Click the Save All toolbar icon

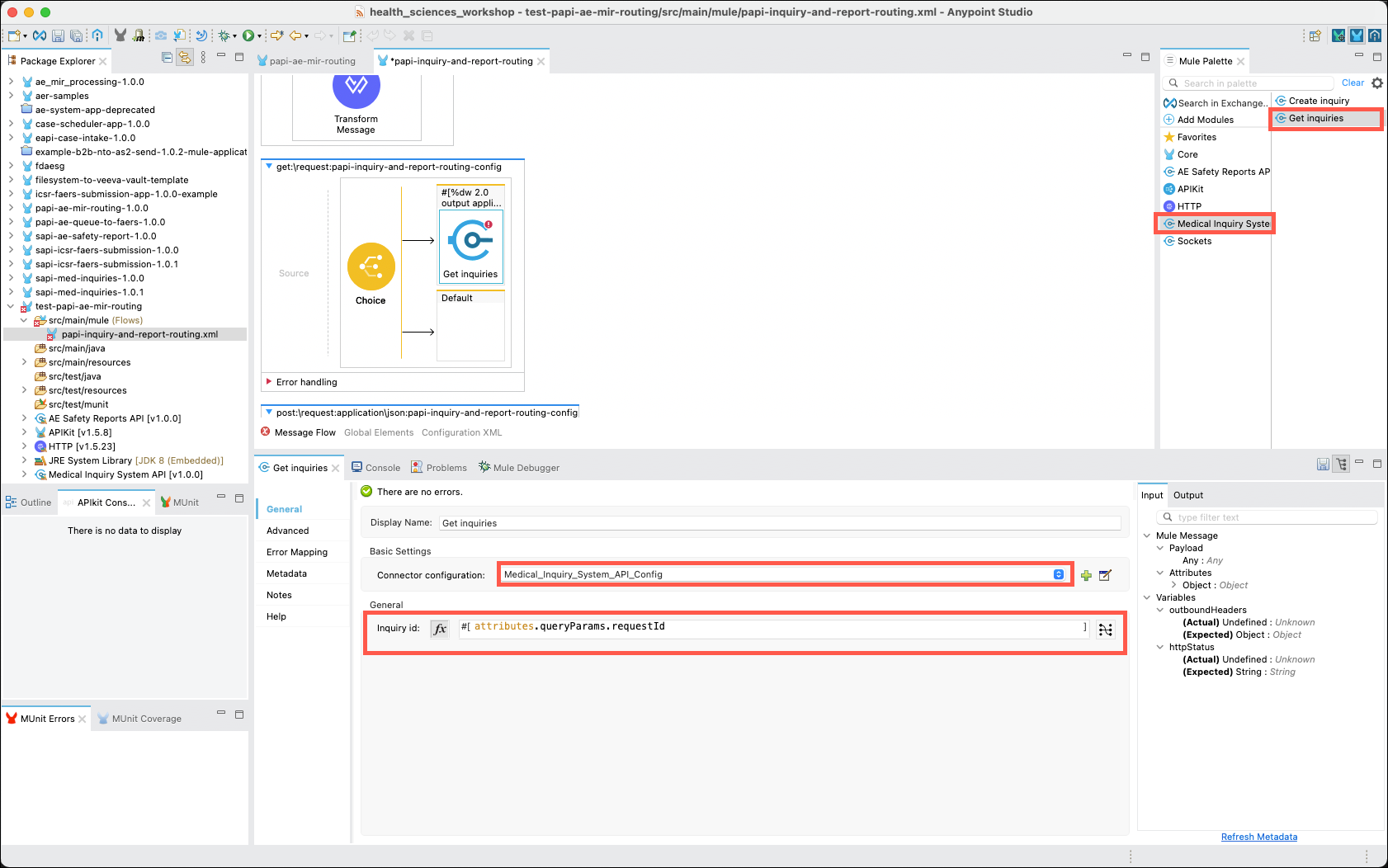point(76,35)
